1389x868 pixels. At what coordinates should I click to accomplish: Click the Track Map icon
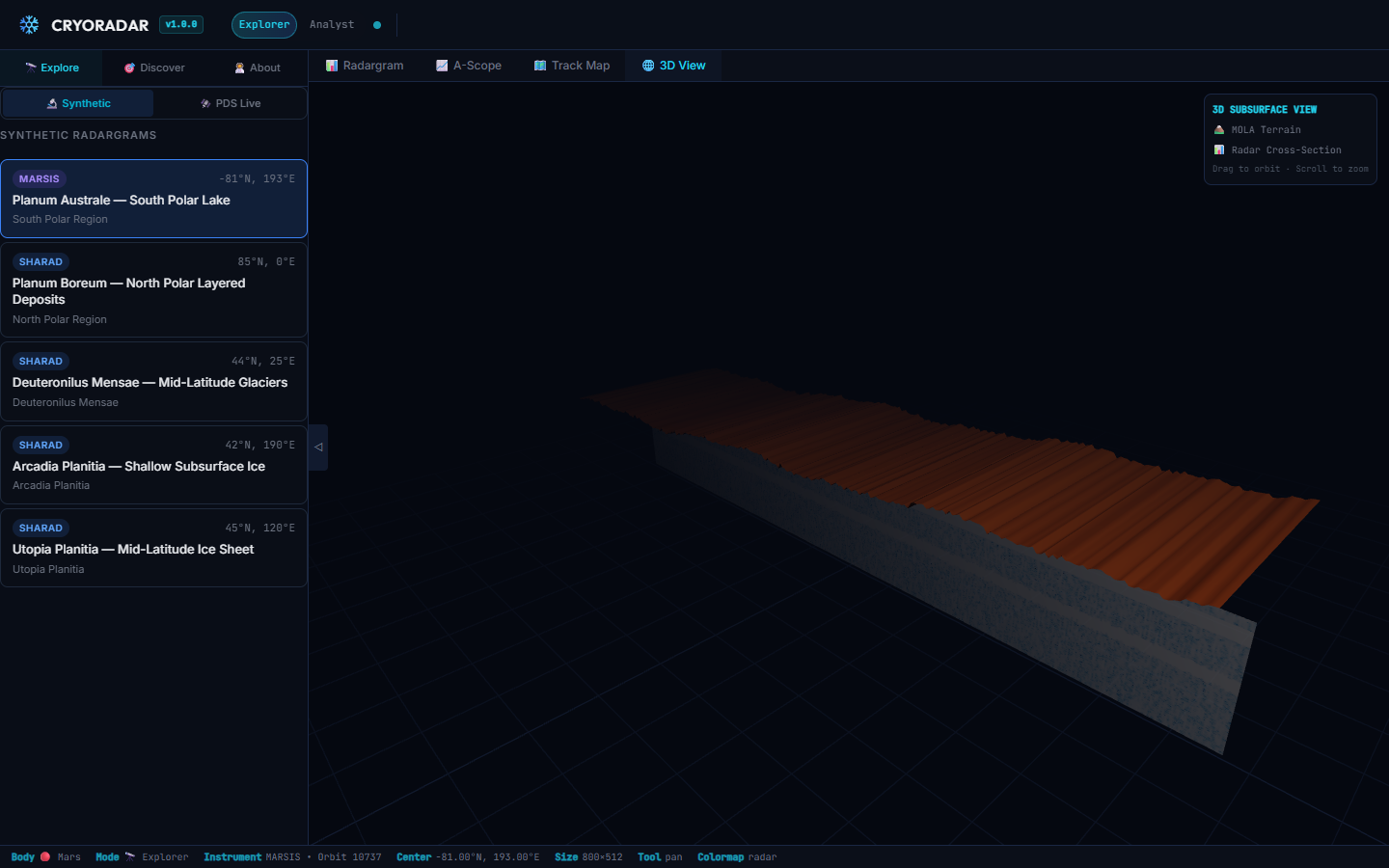pos(540,66)
